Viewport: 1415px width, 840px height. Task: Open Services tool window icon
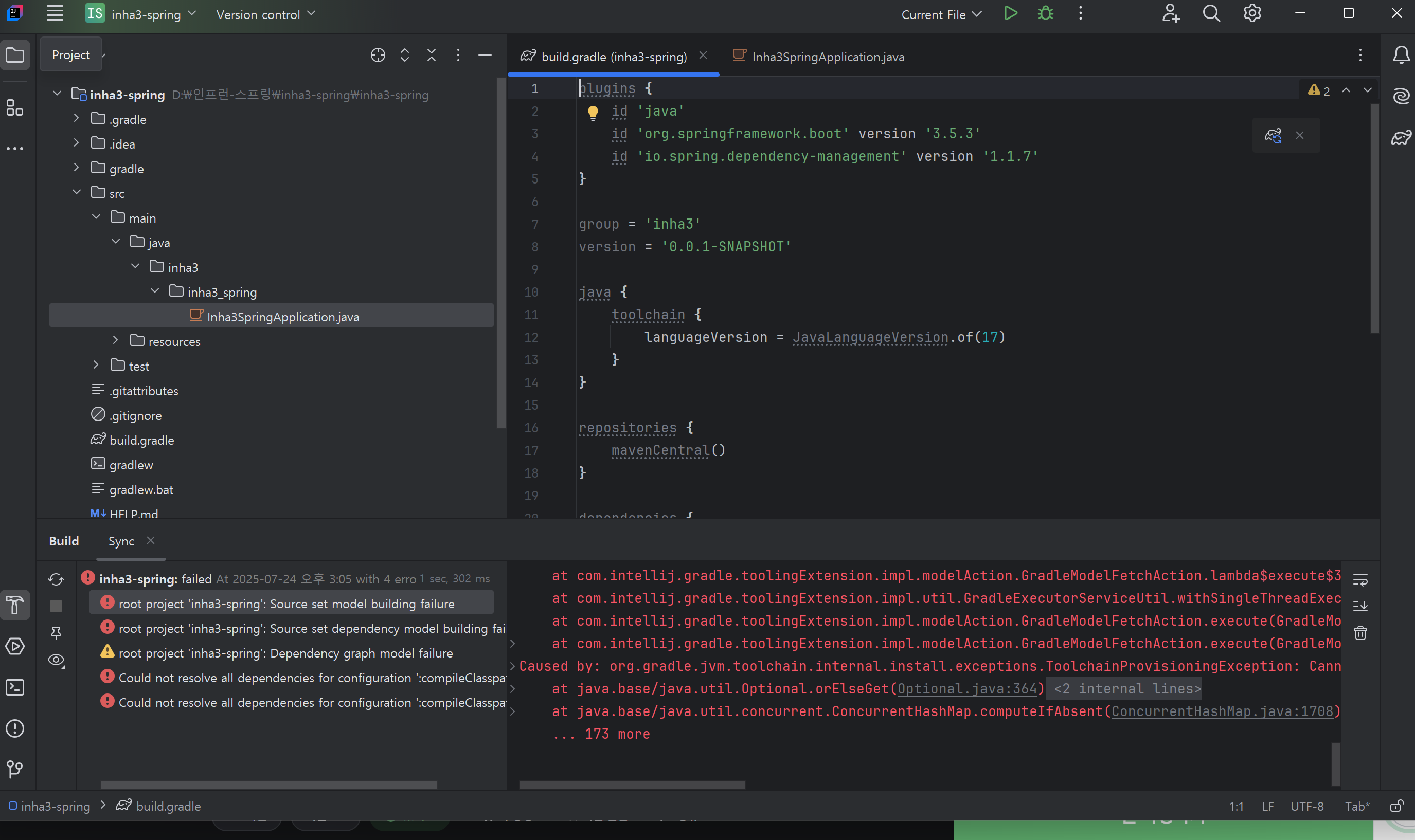tap(15, 646)
